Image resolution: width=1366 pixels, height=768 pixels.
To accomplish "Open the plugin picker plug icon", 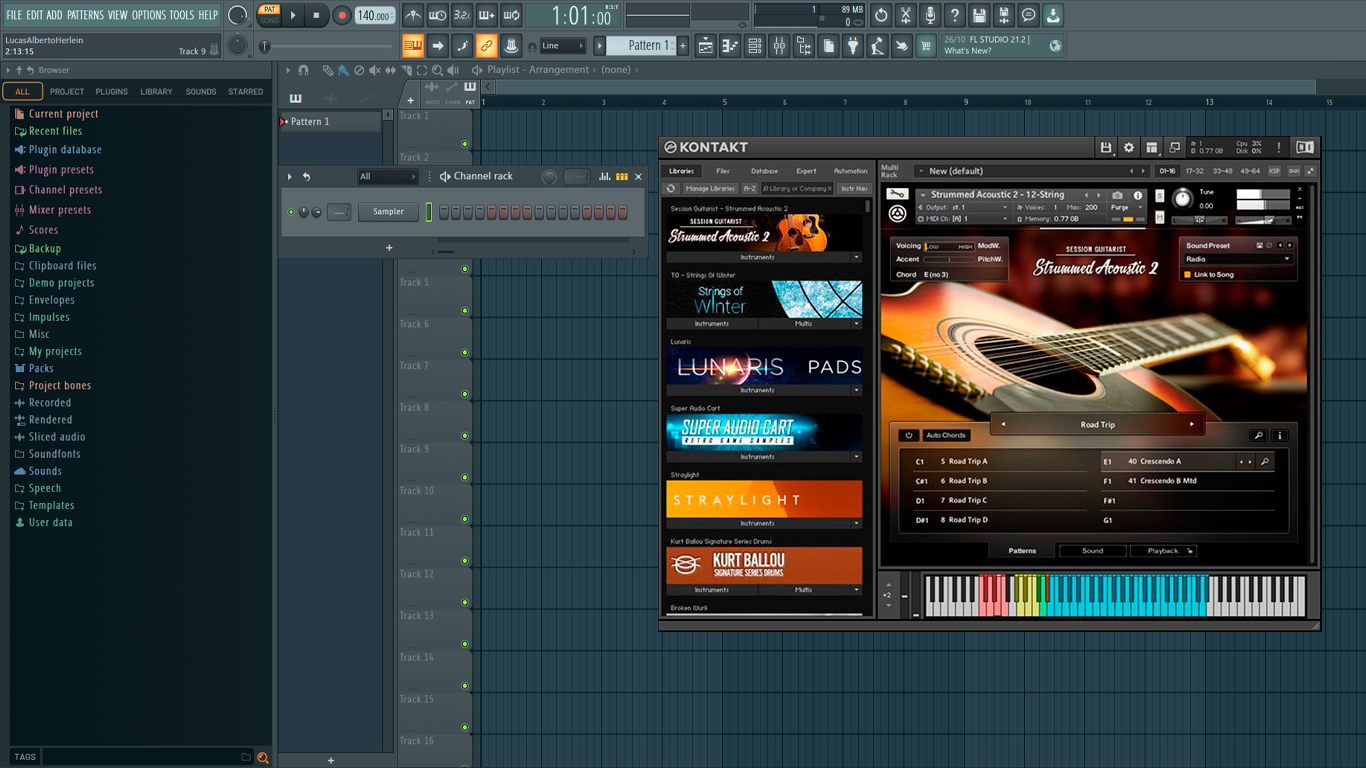I will [853, 45].
